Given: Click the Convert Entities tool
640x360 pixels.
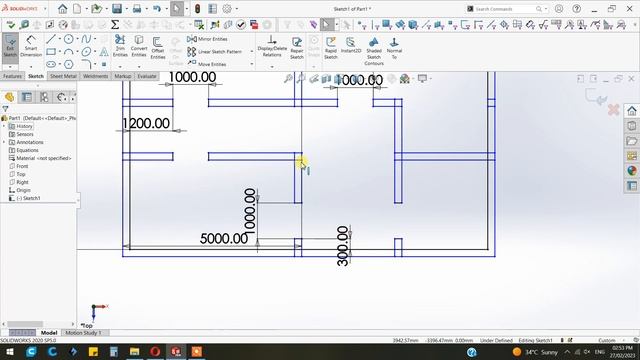Looking at the screenshot, I should [x=139, y=45].
